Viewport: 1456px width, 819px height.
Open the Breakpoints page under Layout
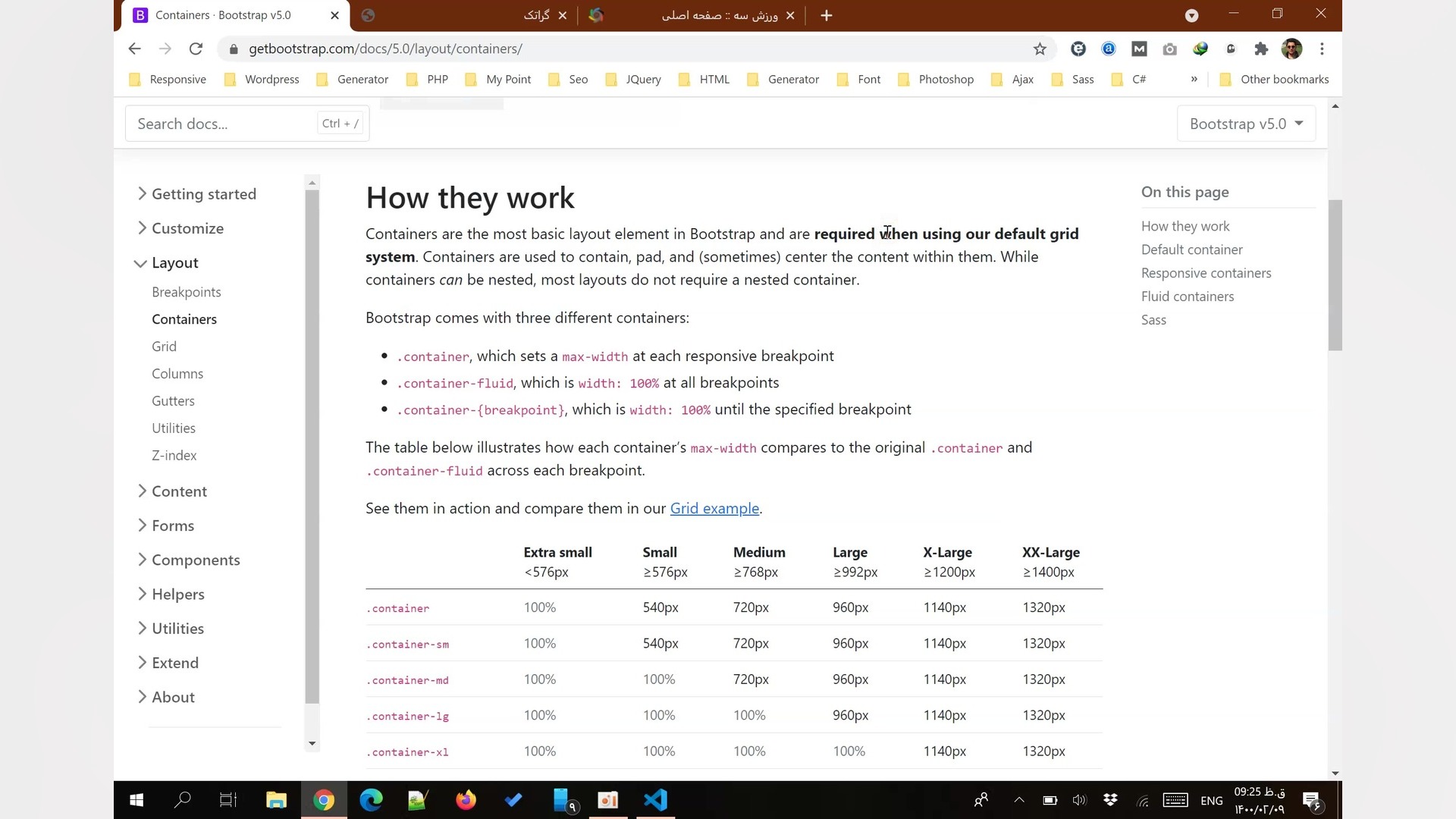coord(187,292)
